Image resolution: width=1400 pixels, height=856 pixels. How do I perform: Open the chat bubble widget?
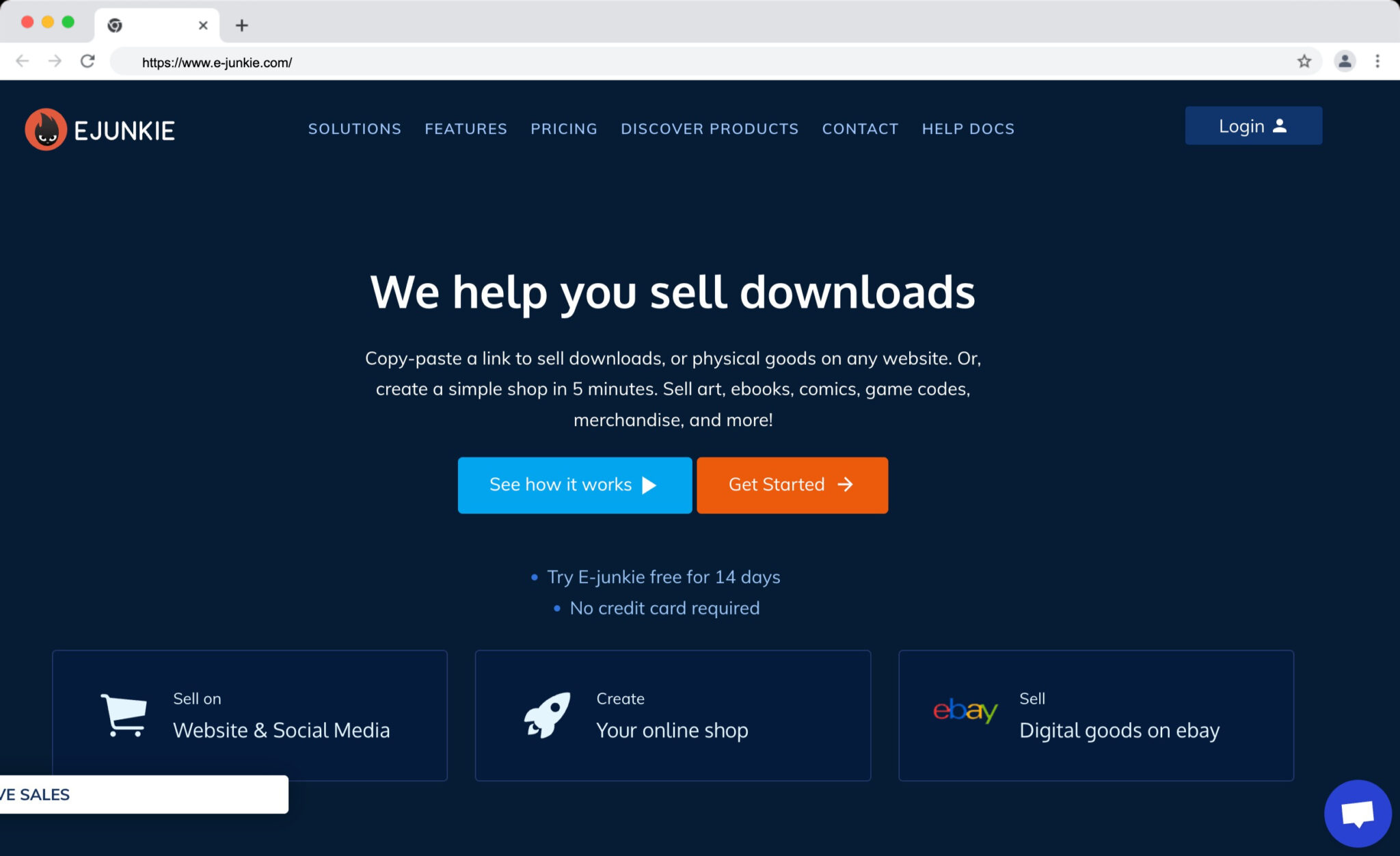1358,814
